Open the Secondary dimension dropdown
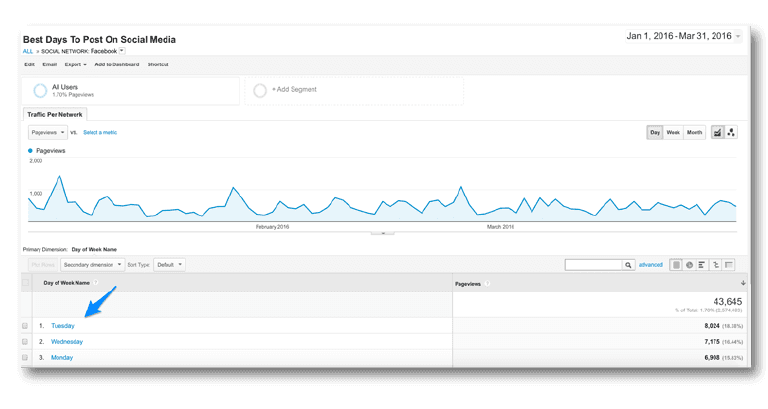This screenshot has width=768, height=409. (x=93, y=265)
